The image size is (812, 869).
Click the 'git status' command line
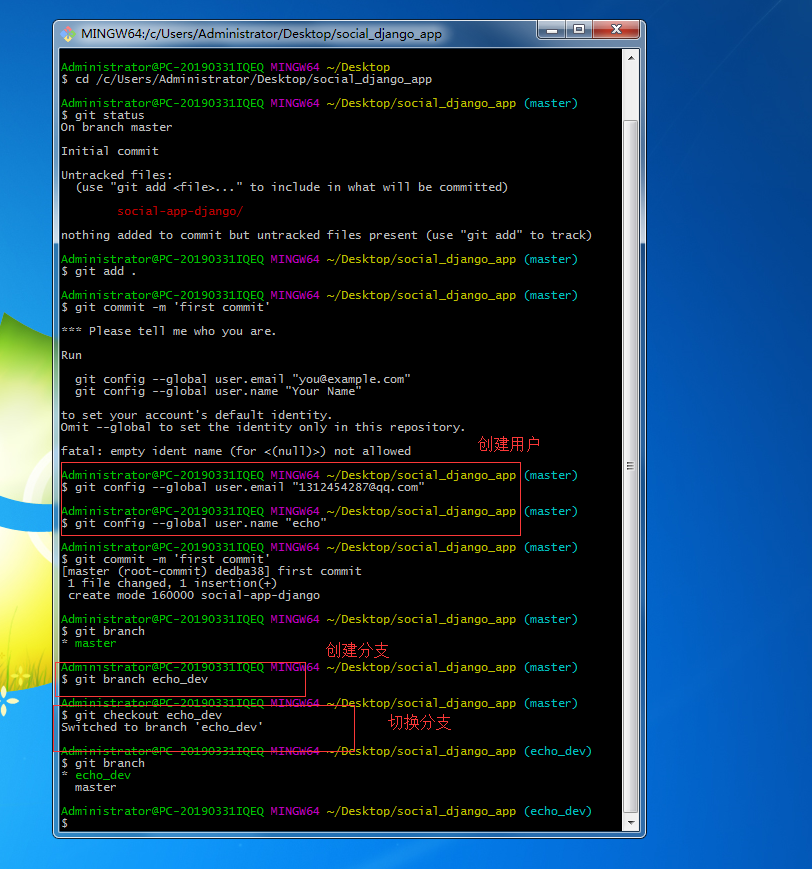click(x=103, y=115)
